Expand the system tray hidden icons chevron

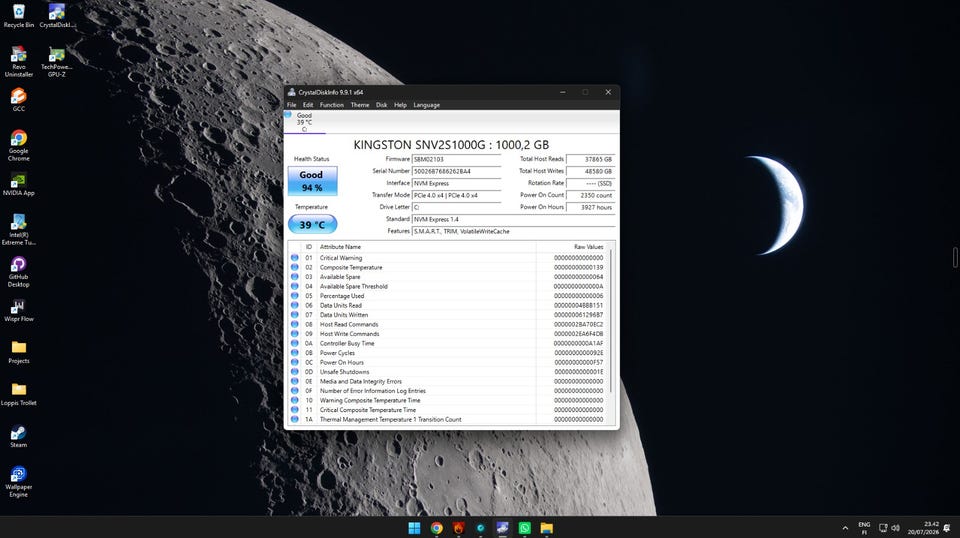pyautogui.click(x=845, y=528)
